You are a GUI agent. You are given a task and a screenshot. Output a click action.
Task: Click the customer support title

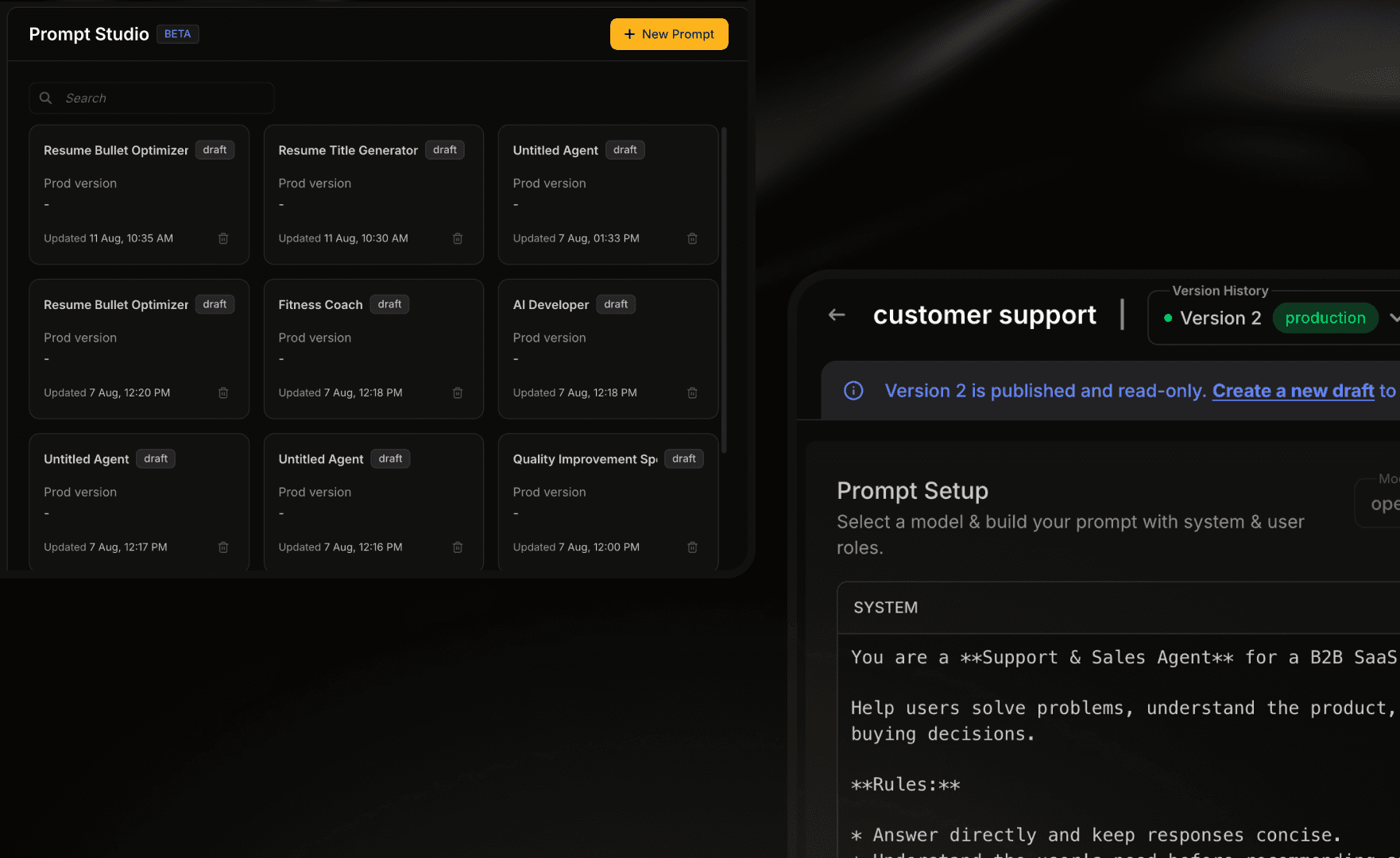click(x=984, y=315)
